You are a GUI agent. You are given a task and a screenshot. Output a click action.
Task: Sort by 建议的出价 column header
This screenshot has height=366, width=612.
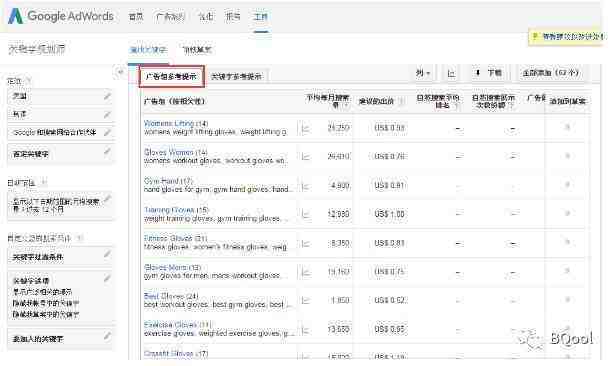point(376,101)
